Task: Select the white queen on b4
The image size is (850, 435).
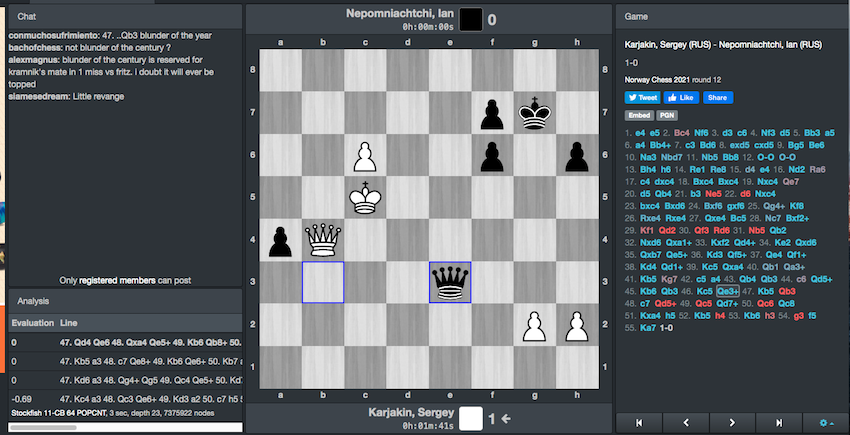Action: [323, 240]
